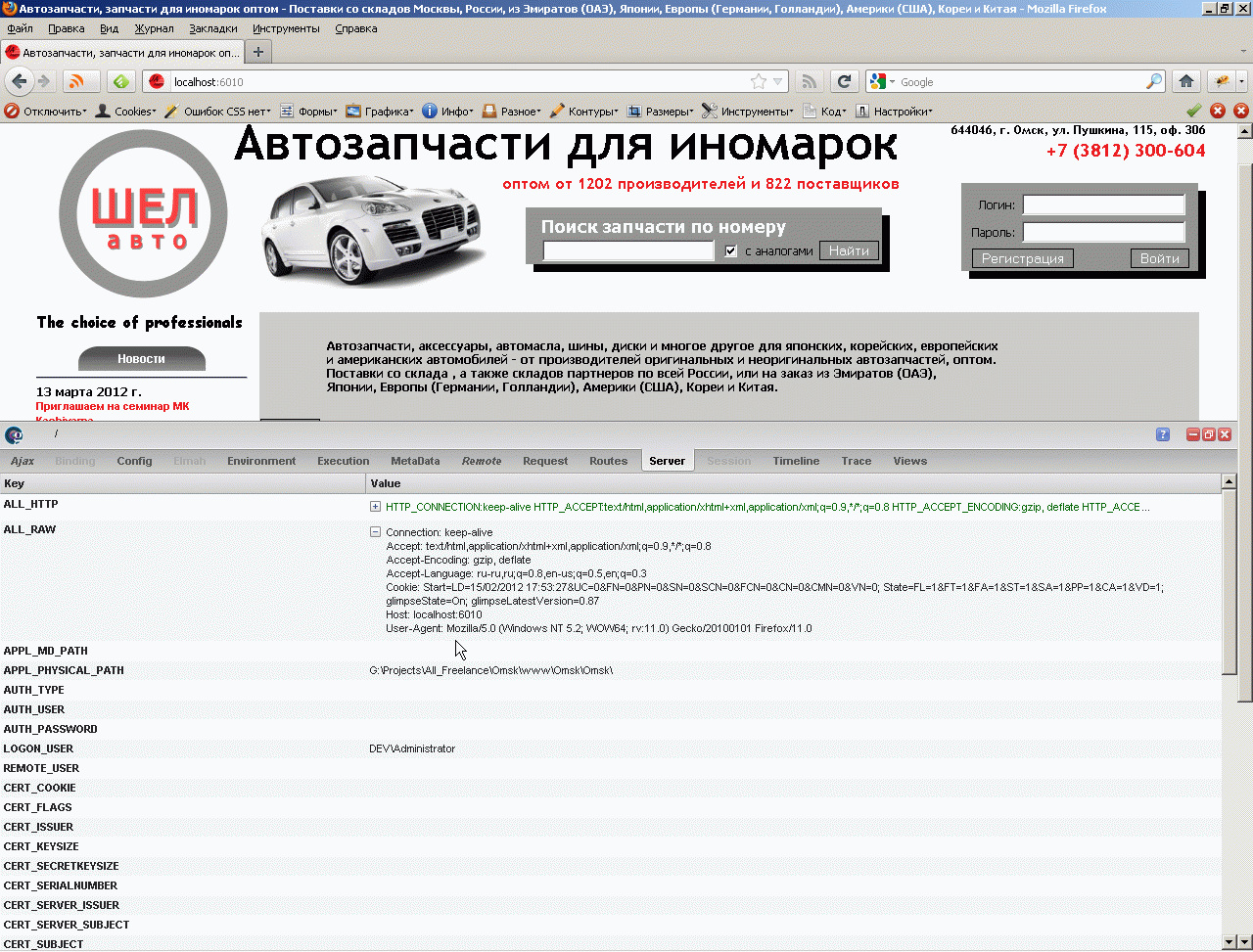The height and width of the screenshot is (952, 1253).
Task: Open the Инфо toolbar menu
Action: pos(447,112)
